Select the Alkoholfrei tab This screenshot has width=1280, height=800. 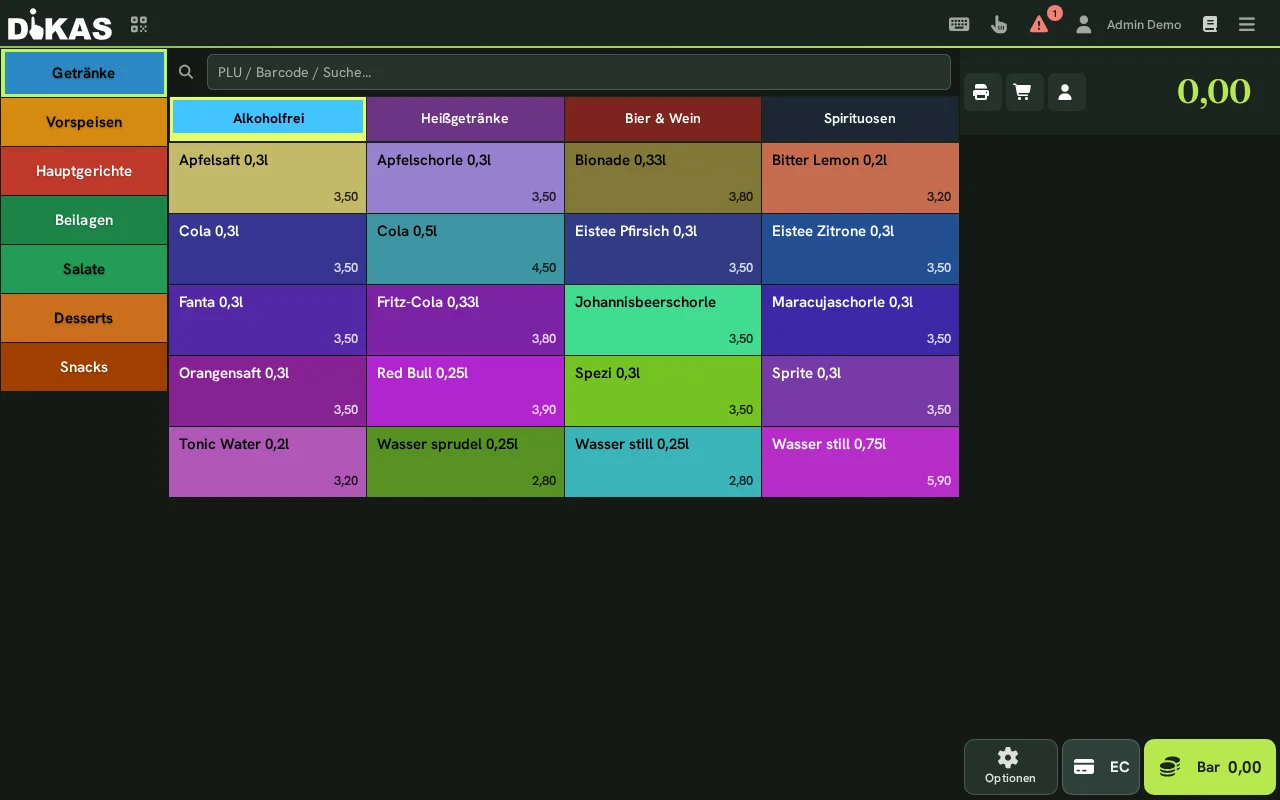[268, 118]
